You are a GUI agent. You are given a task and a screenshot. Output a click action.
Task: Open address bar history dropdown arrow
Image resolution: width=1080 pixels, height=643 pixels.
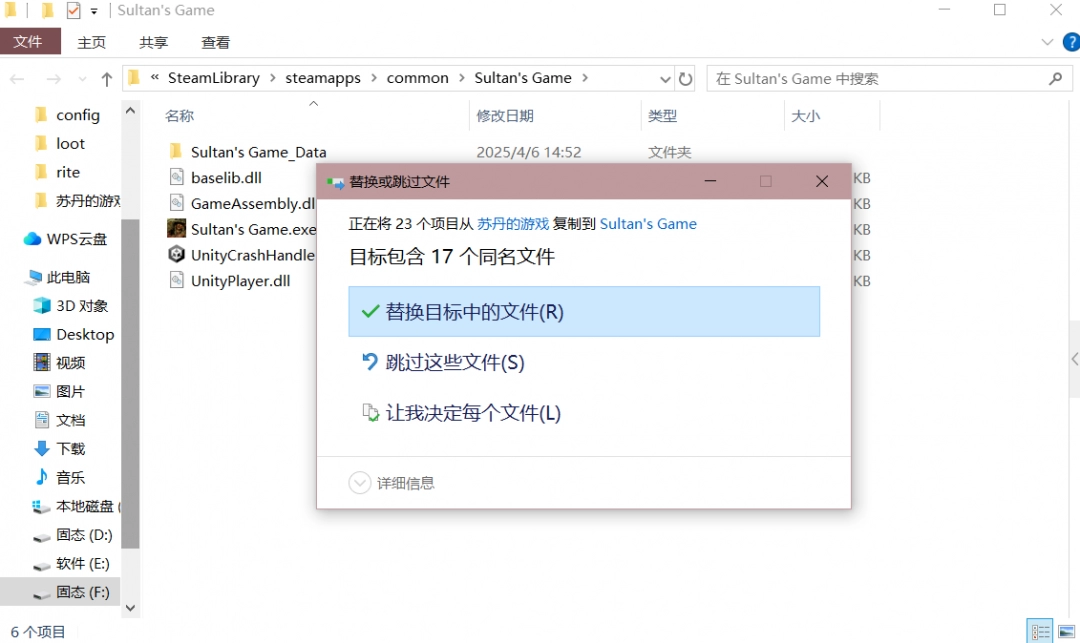[665, 79]
